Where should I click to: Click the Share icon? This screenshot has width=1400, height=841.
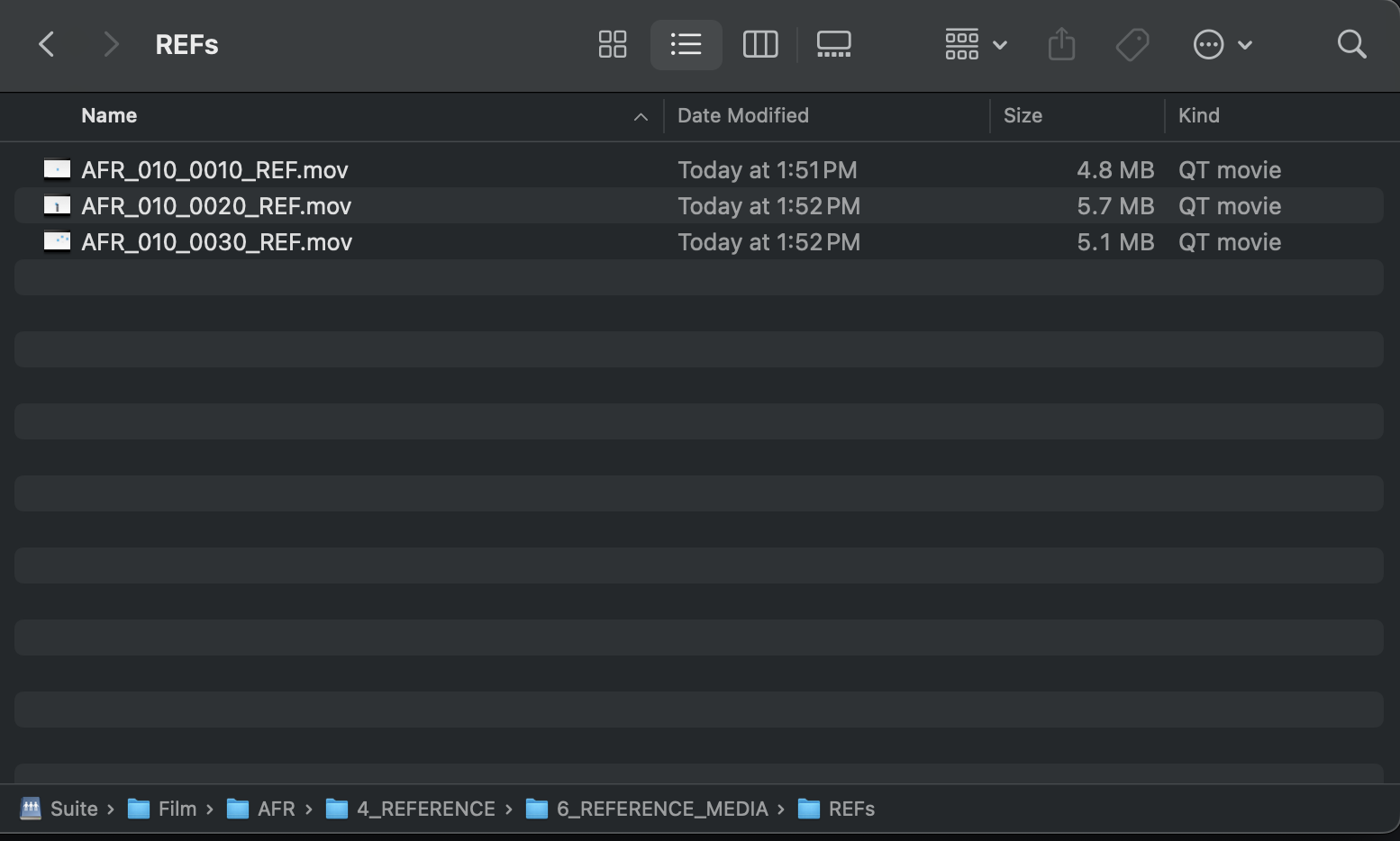coord(1061,44)
